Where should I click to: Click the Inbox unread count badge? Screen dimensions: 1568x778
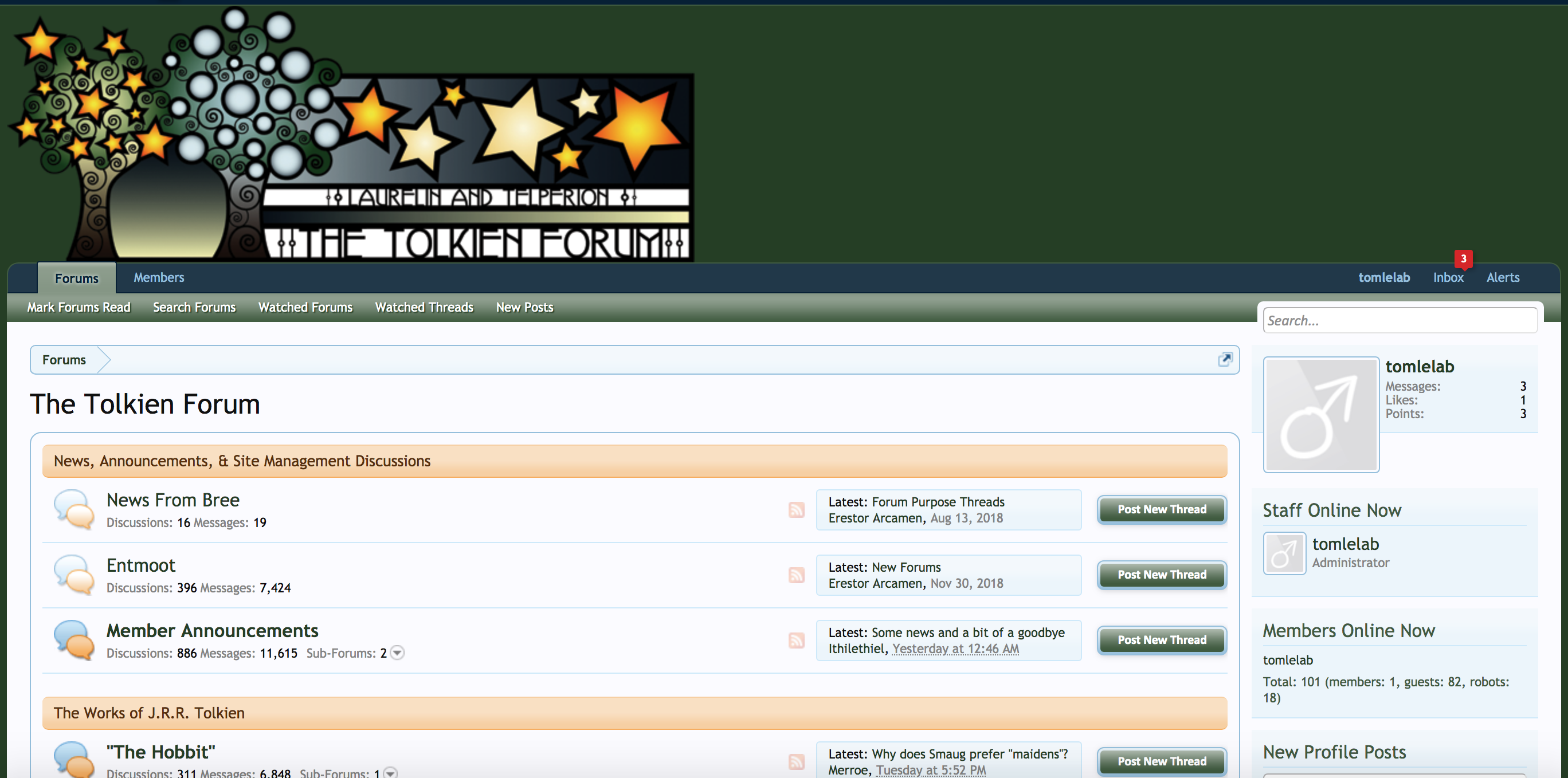1463,258
